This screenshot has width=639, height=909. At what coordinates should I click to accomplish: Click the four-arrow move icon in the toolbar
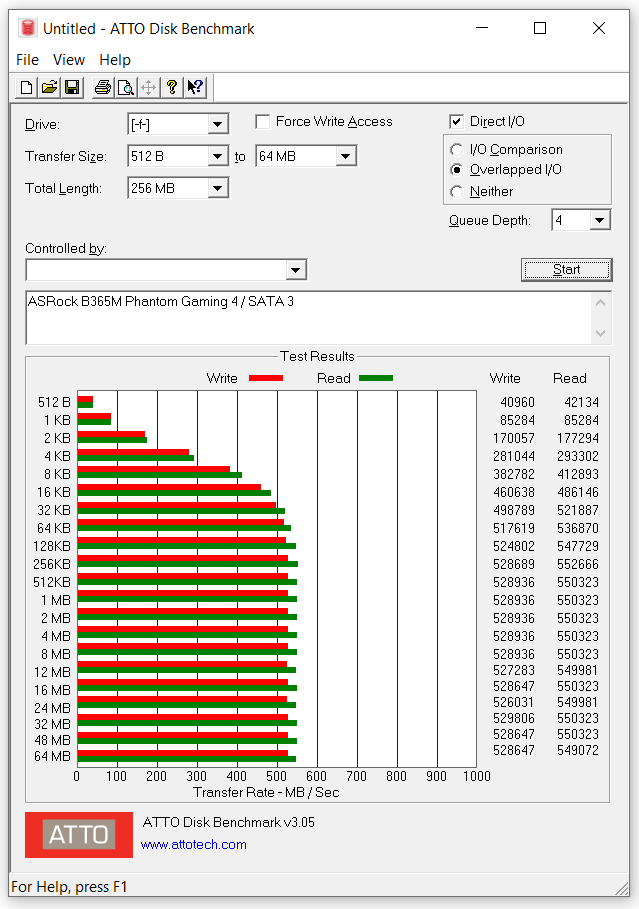click(148, 88)
